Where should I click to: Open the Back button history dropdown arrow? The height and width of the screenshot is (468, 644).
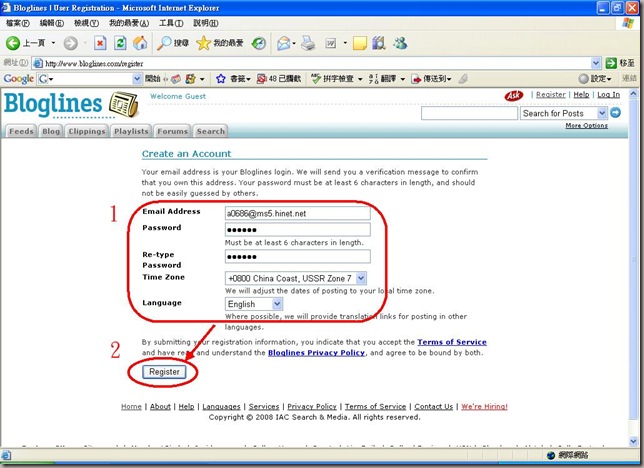pos(53,43)
